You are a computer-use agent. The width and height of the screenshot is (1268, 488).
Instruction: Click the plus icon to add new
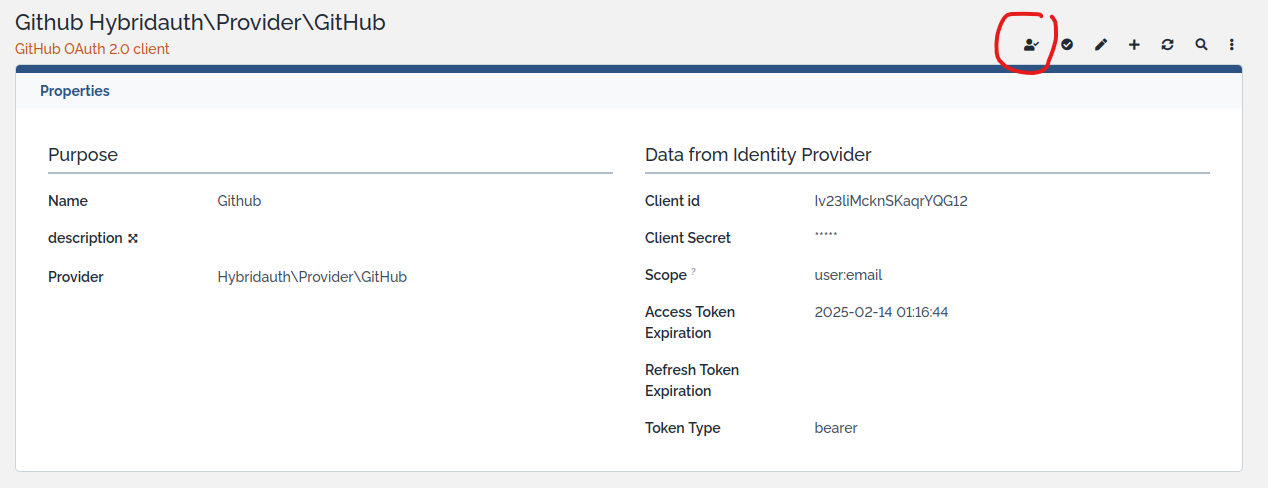coord(1134,45)
